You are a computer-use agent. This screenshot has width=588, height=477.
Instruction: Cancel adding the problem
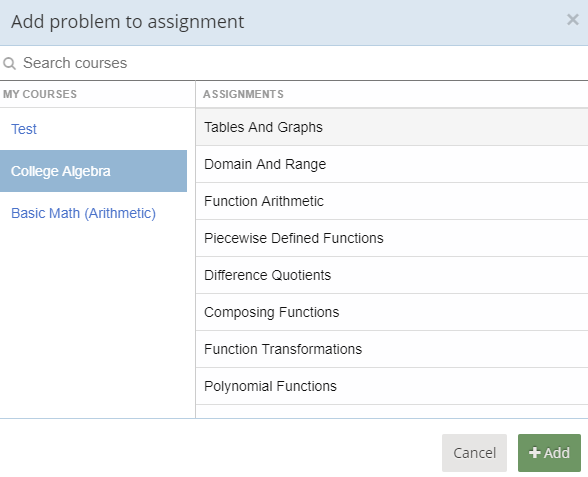click(x=474, y=453)
